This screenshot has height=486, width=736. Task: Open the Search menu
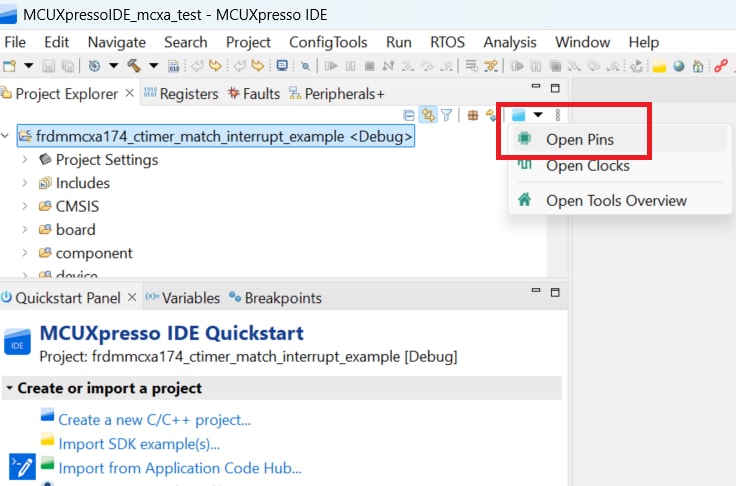click(x=185, y=42)
